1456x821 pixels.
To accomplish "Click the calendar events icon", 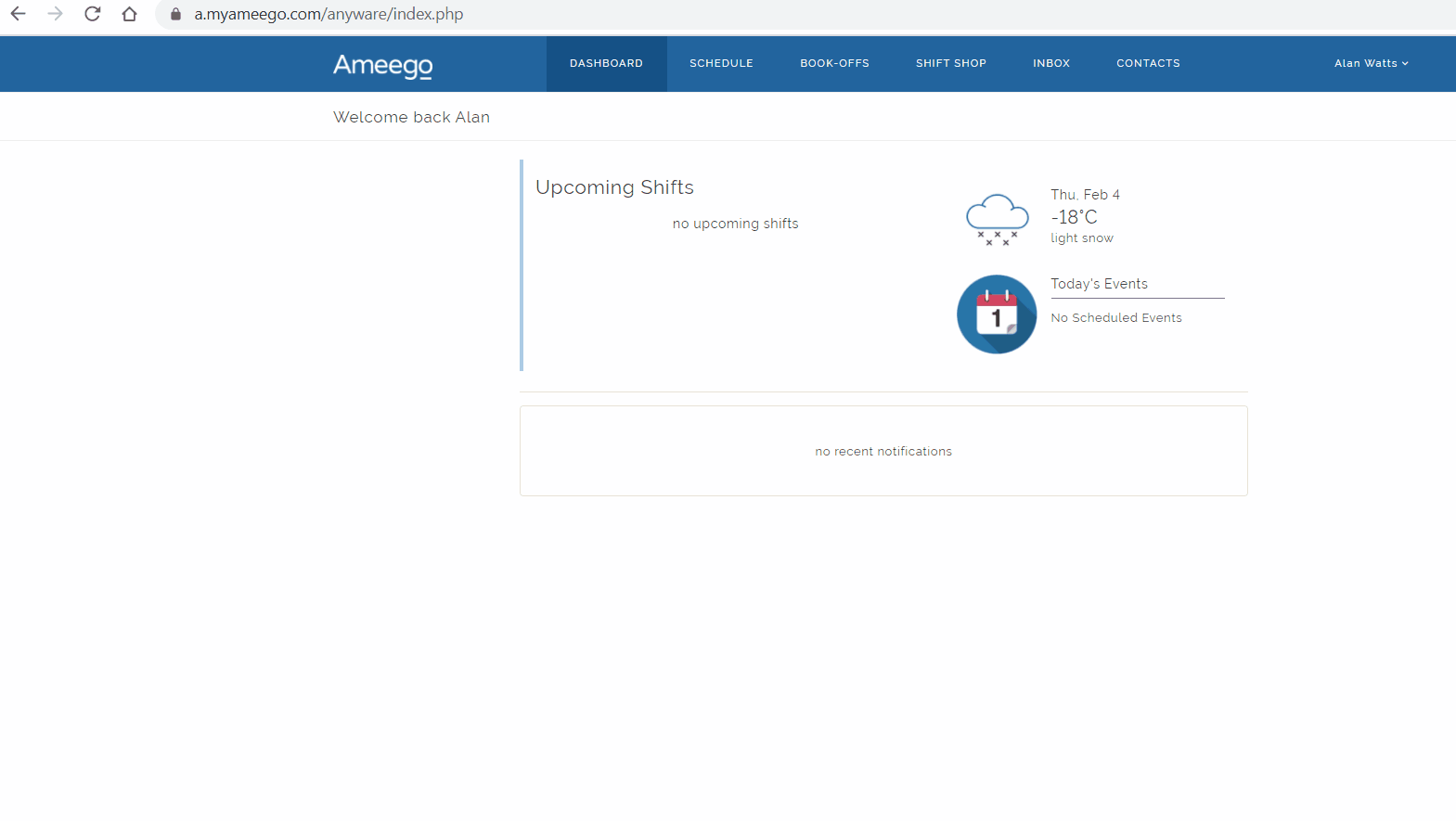I will tap(997, 314).
